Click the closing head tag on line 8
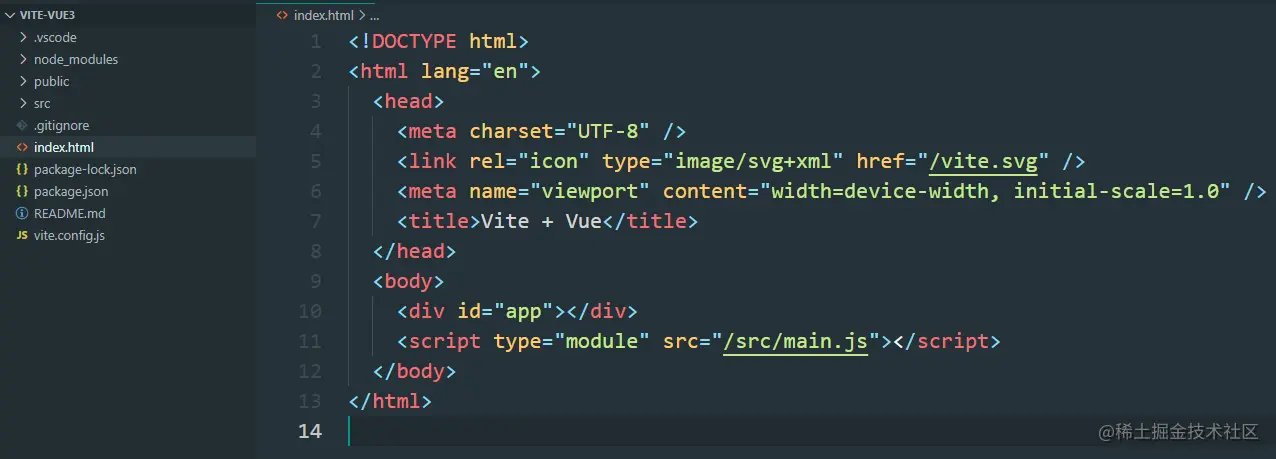The width and height of the screenshot is (1276, 459). (x=415, y=251)
